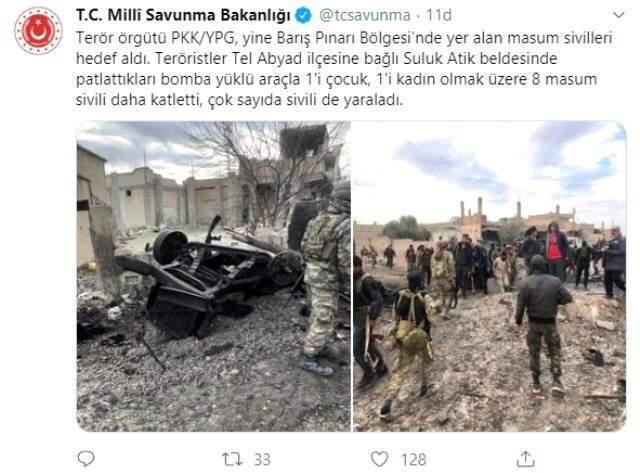Click the text line mentioning Suluk Atik beldesinde
This screenshot has height=473, width=640.
click(x=316, y=58)
